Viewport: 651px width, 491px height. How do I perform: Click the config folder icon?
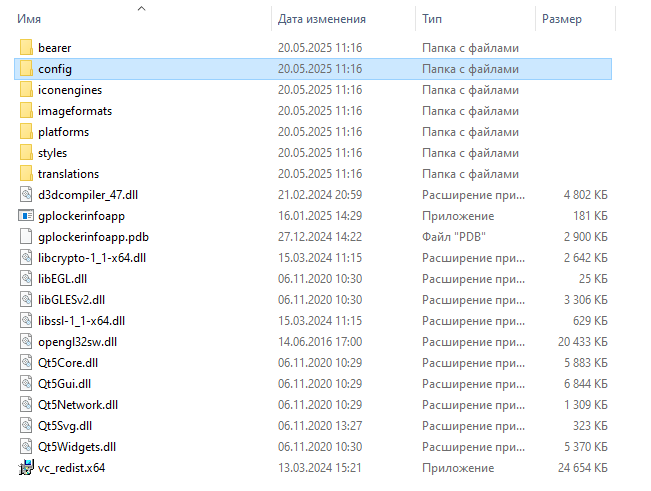[26, 68]
